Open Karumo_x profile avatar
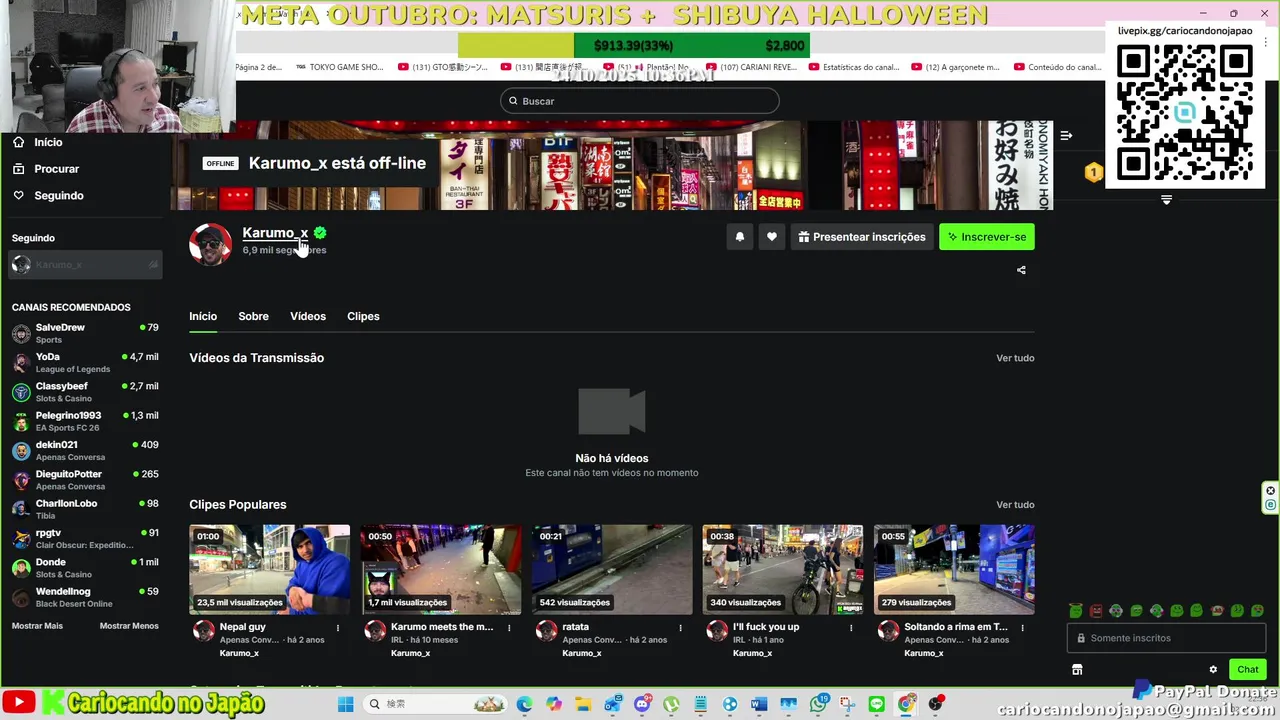This screenshot has height=720, width=1280. click(x=210, y=245)
